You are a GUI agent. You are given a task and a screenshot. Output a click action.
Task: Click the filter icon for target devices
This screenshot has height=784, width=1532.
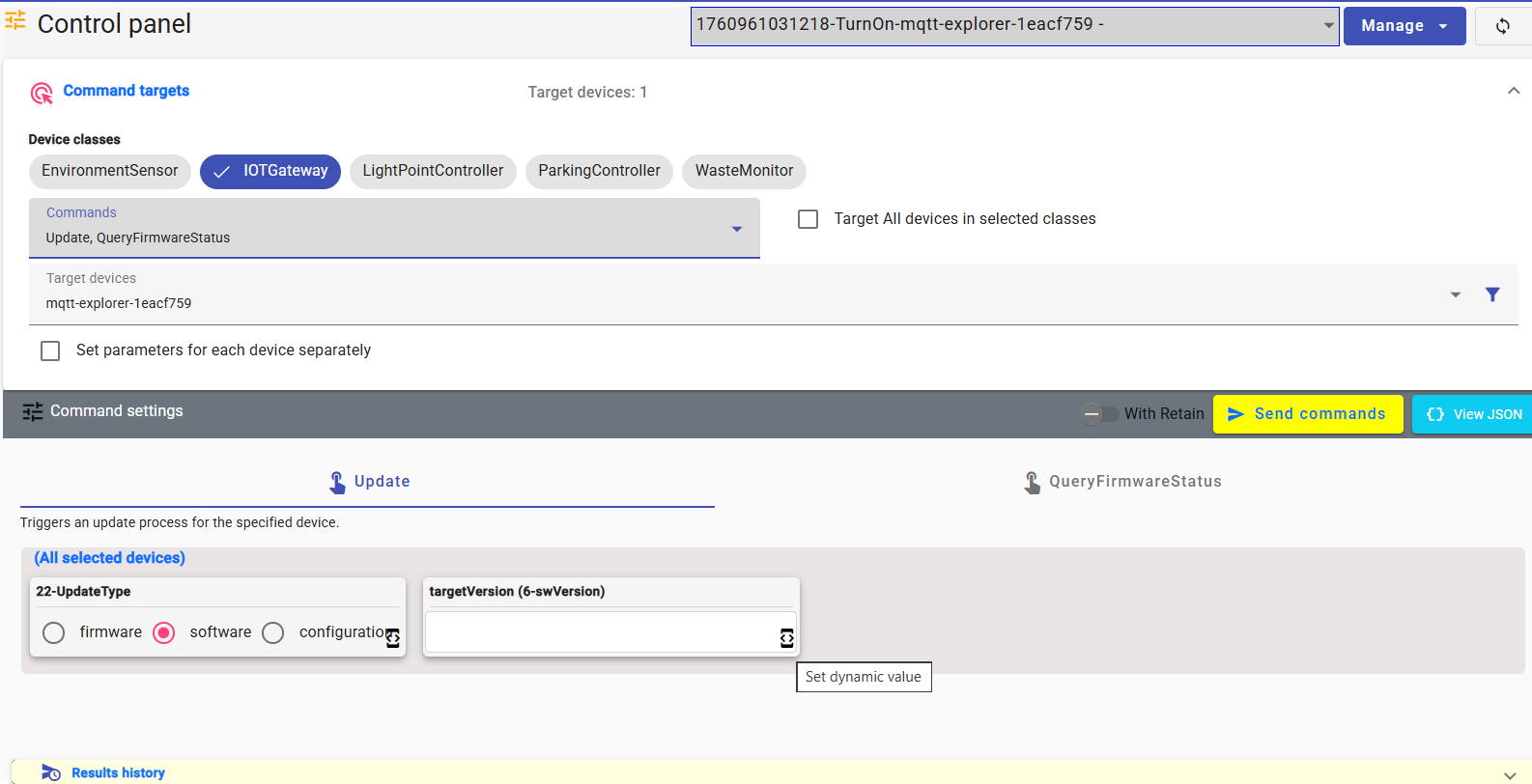(1492, 294)
